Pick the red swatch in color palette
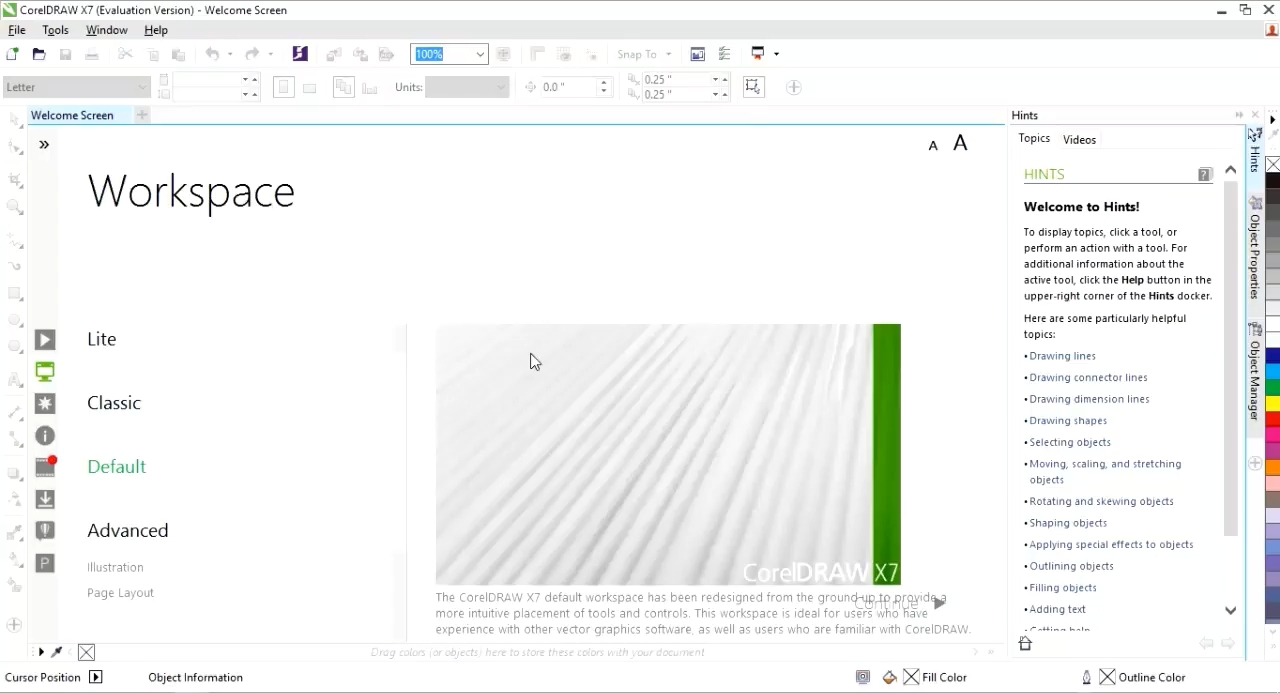Image resolution: width=1280 pixels, height=693 pixels. 1273,419
